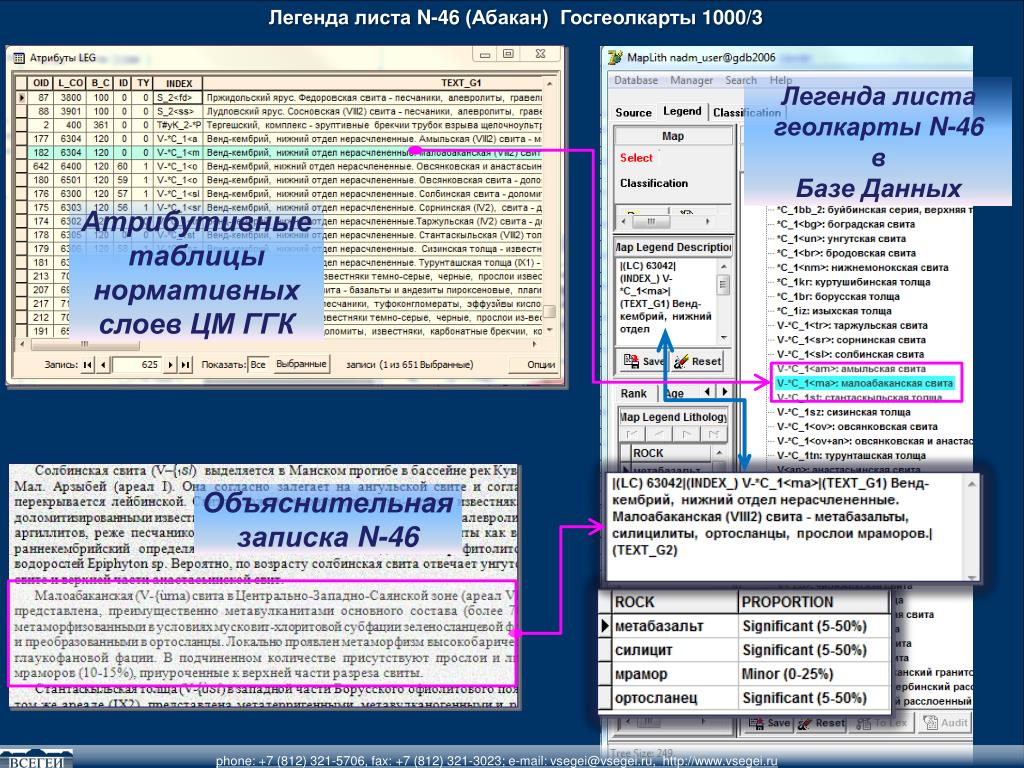The width and height of the screenshot is (1024, 768).
Task: Open the Search menu in MapLith
Action: tap(741, 80)
